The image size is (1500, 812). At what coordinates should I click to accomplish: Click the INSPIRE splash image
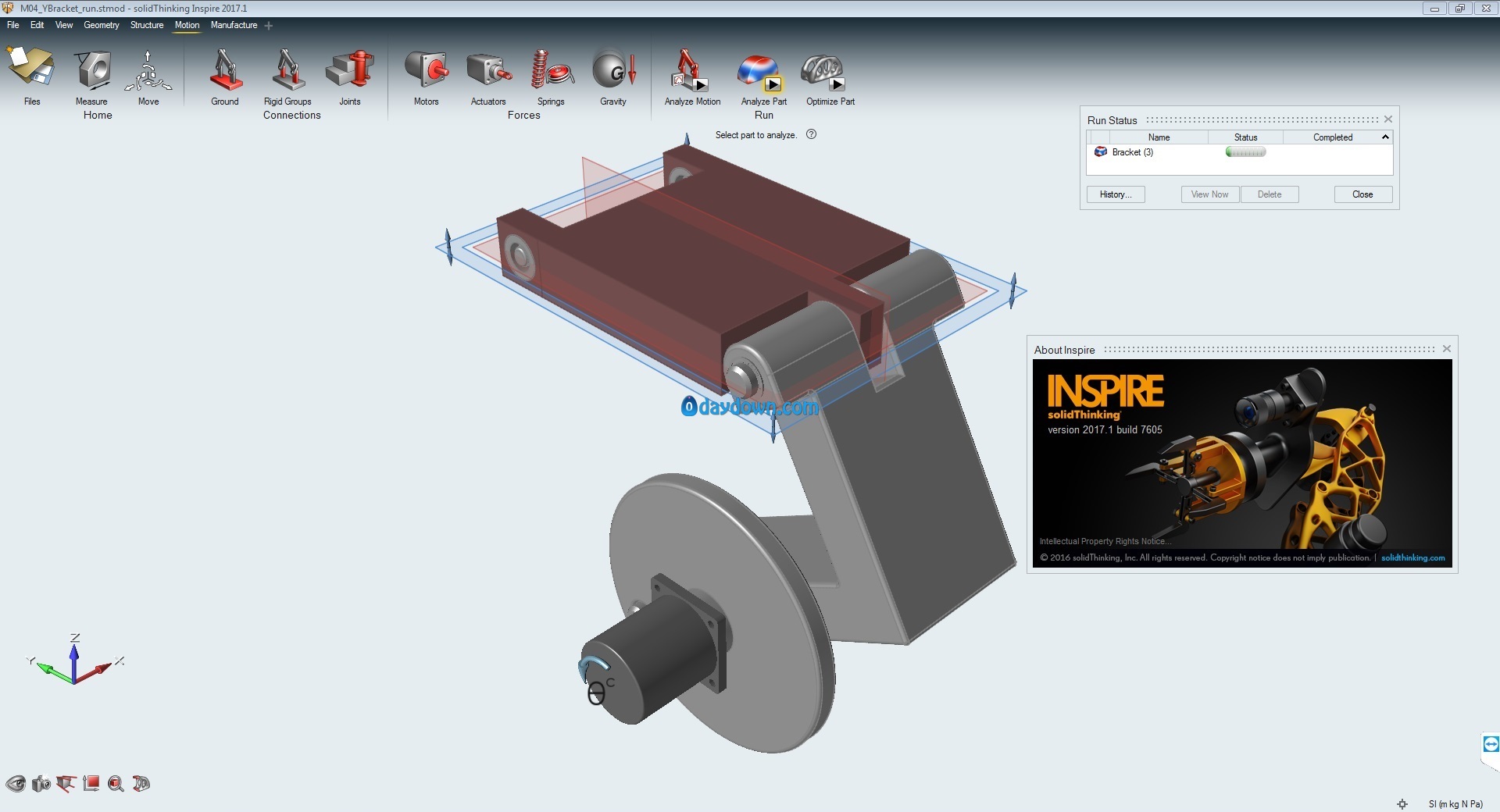point(1242,464)
